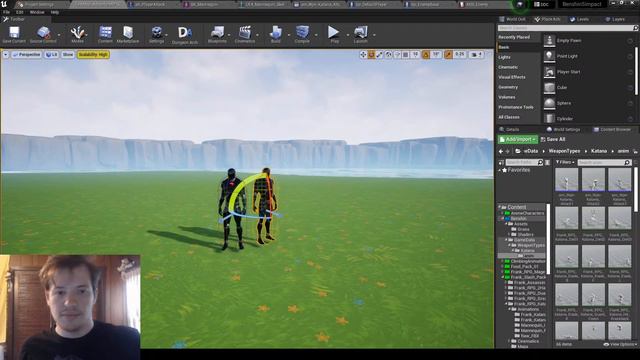Collapse the Favorites section
Screen dimensions: 640x360
pos(500,170)
